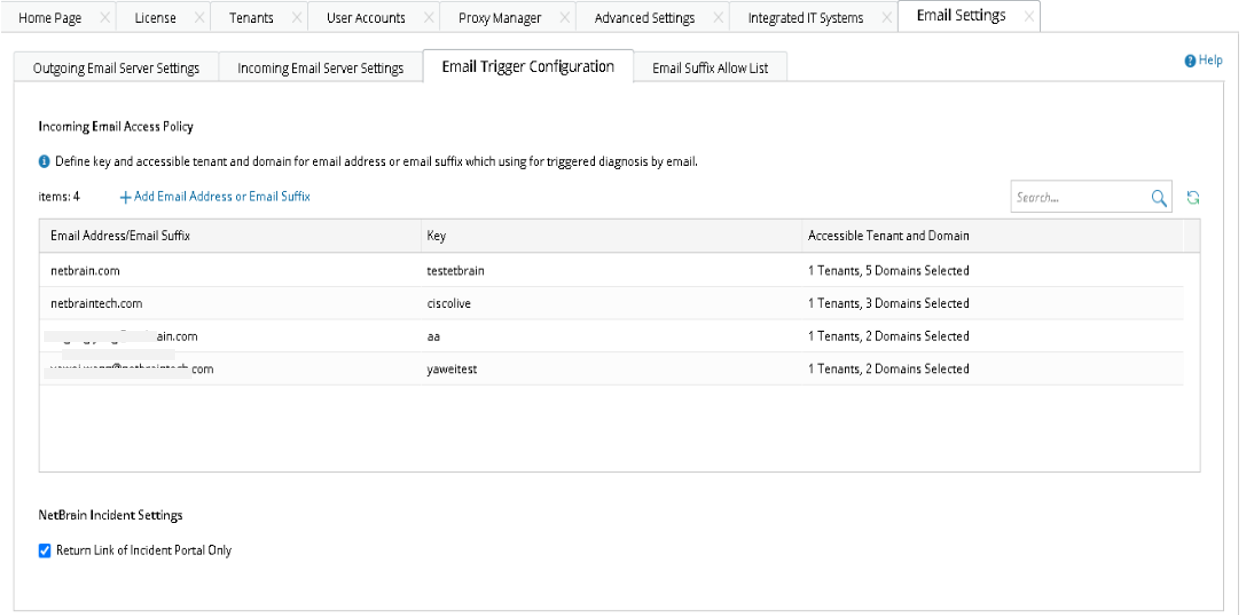This screenshot has width=1242, height=615.
Task: Open the User Accounts tab
Action: click(366, 18)
